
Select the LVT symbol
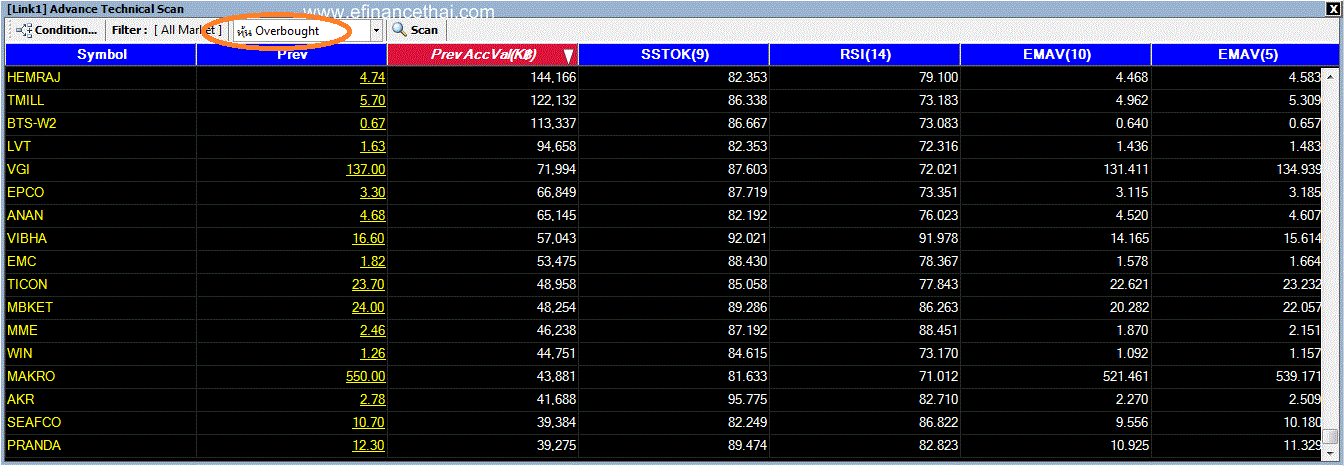pyautogui.click(x=19, y=146)
